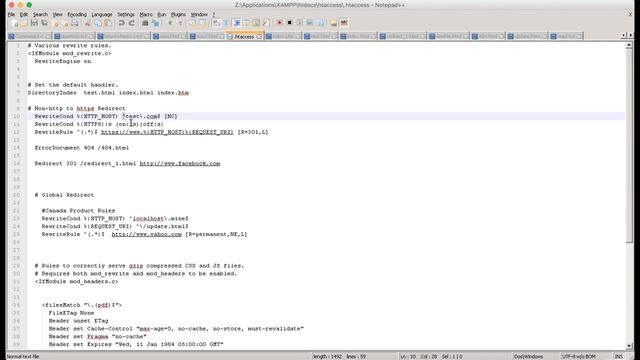Start macro recording with the red button
Image resolution: width=640 pixels, height=360 pixels.
[x=279, y=23]
